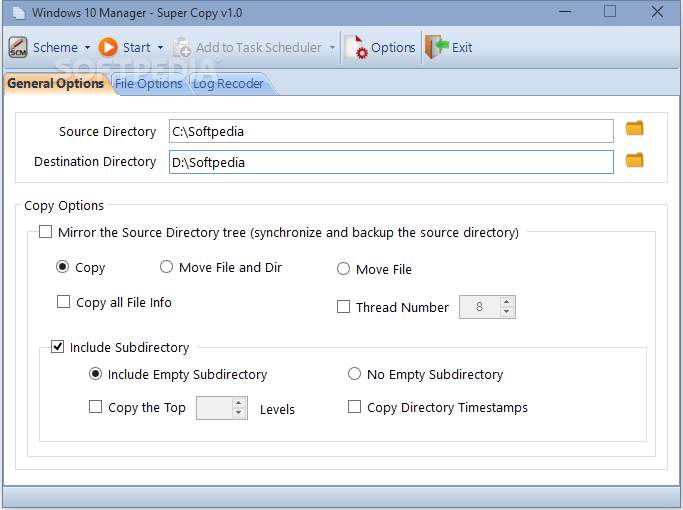Decrease Copy the Top levels spinner
This screenshot has width=683, height=510.
coord(238,413)
